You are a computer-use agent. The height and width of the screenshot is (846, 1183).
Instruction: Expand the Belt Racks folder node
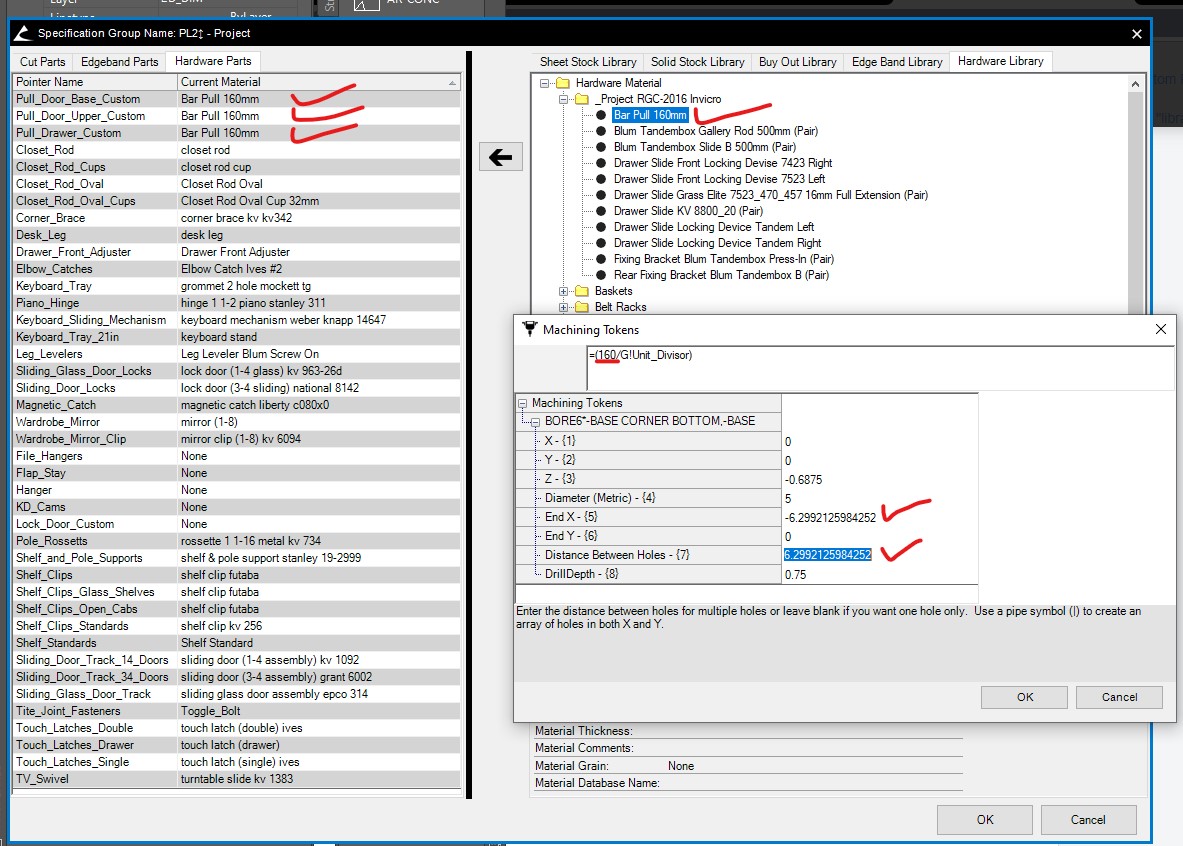(x=563, y=307)
